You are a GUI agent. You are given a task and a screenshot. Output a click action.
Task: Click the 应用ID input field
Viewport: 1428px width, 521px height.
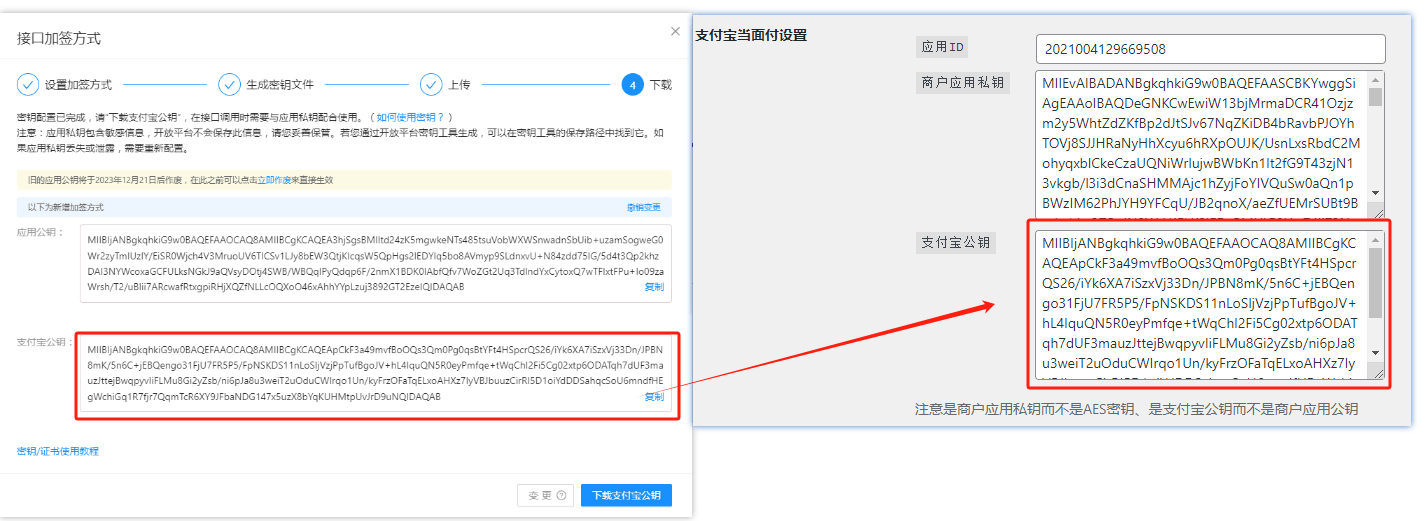1210,49
